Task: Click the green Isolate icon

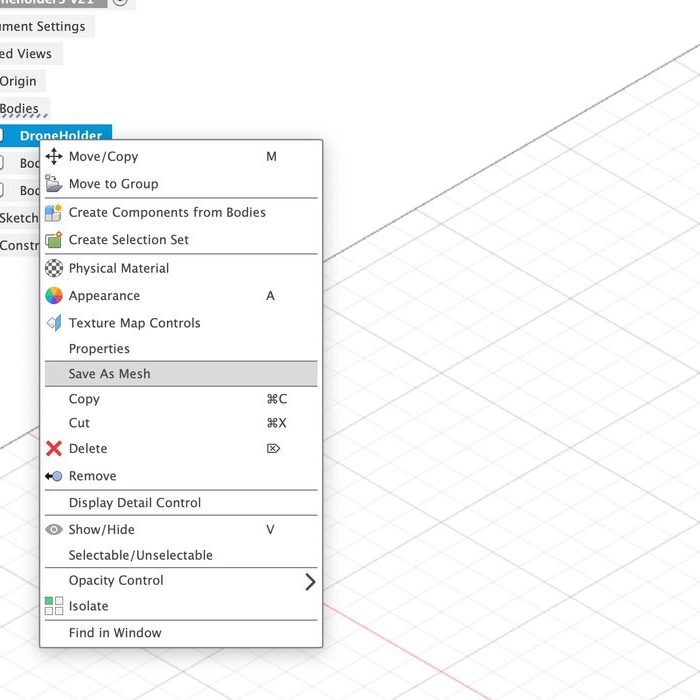Action: click(x=54, y=606)
